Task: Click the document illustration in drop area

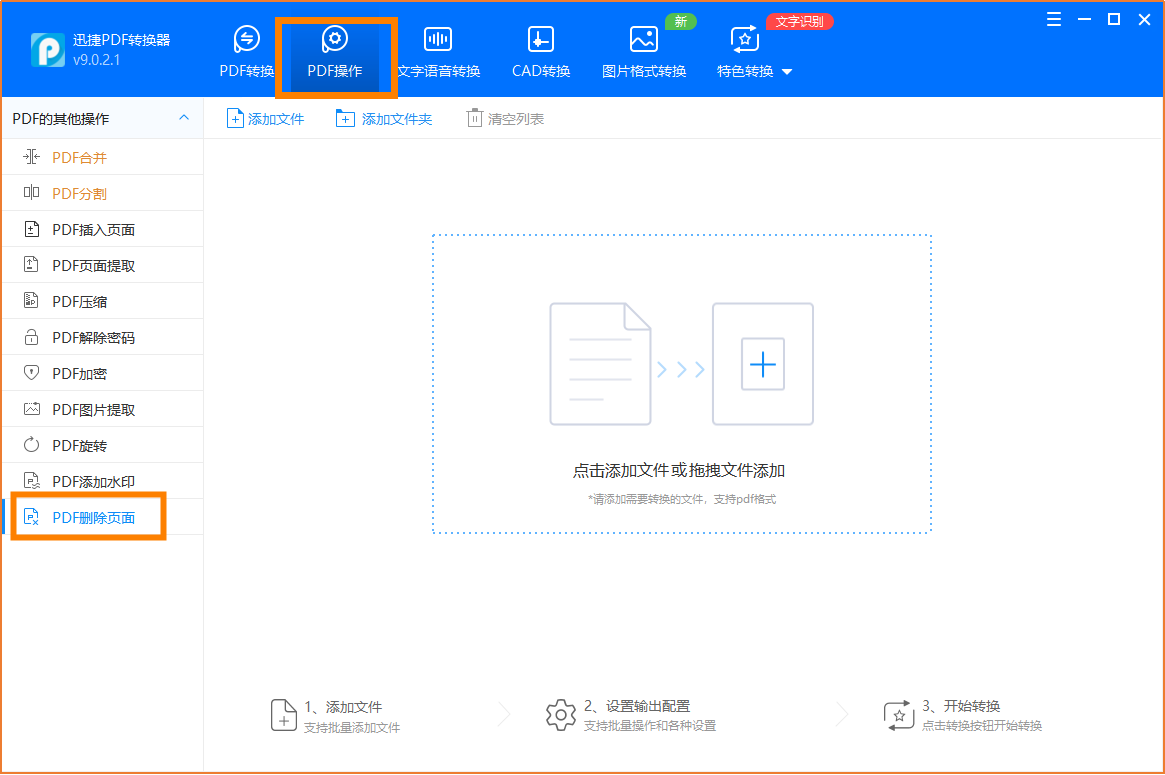Action: coord(600,364)
